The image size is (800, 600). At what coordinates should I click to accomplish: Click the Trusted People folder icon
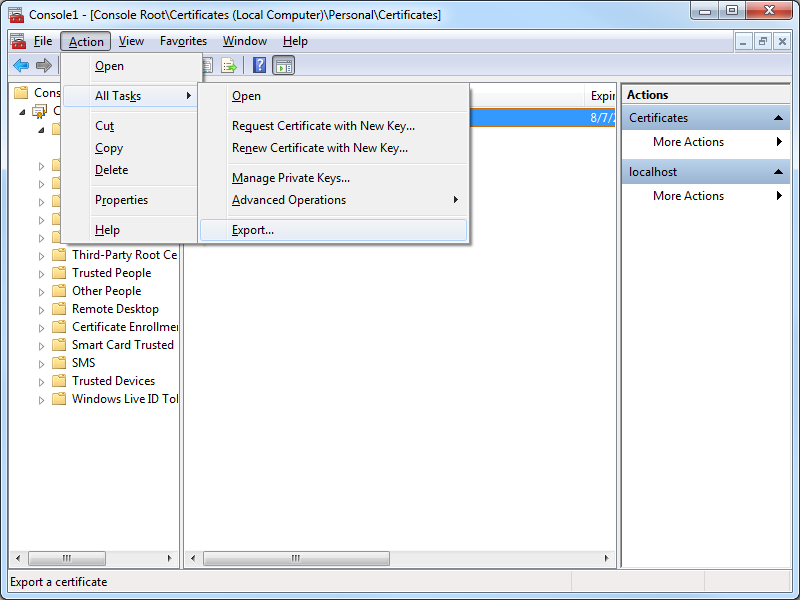pos(59,273)
